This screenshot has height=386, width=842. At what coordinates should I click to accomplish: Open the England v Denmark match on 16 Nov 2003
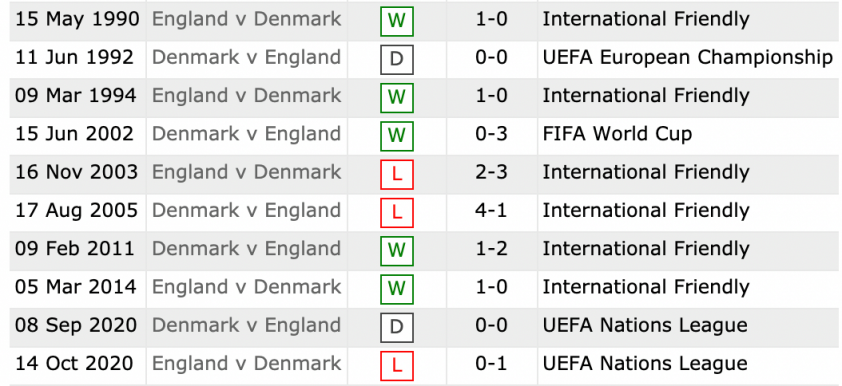(x=246, y=172)
